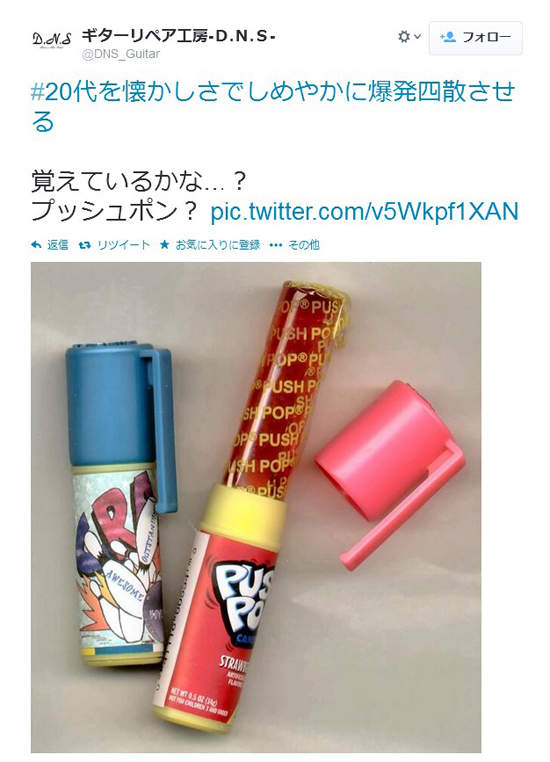This screenshot has height=762, width=550.
Task: Click the favorite star icon
Action: [164, 245]
